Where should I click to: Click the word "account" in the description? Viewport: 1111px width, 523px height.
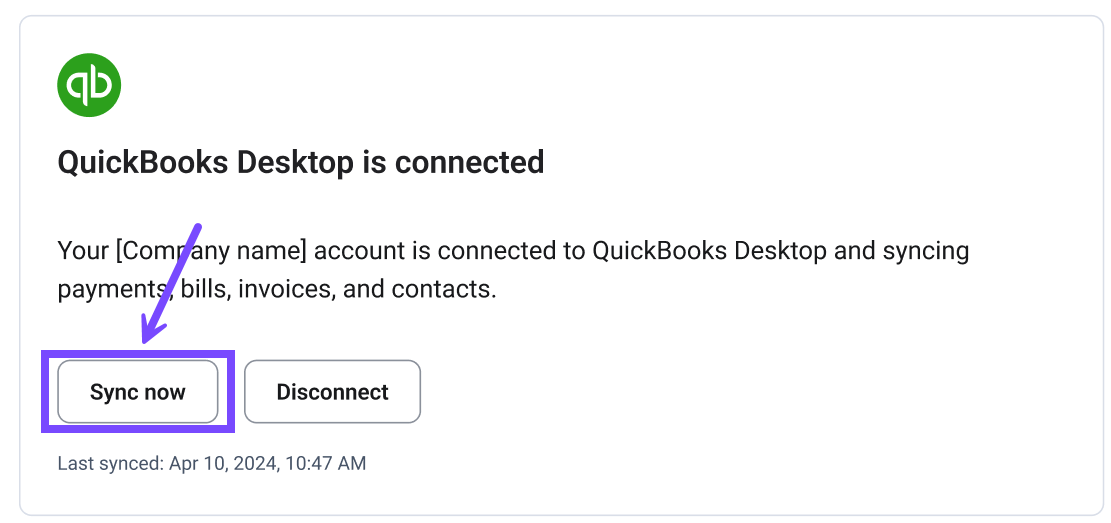388,250
